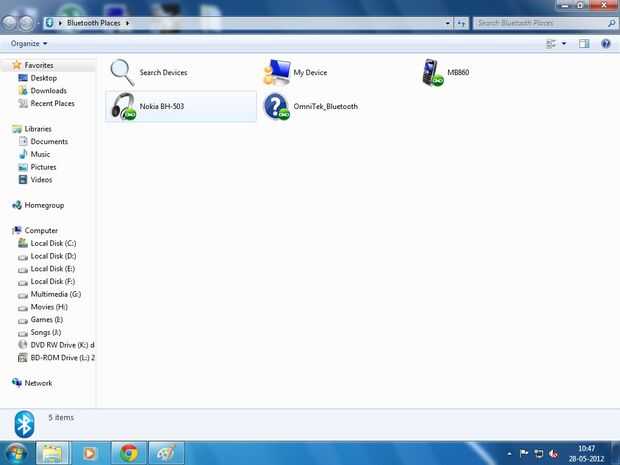Click the network tray icon

coord(539,453)
